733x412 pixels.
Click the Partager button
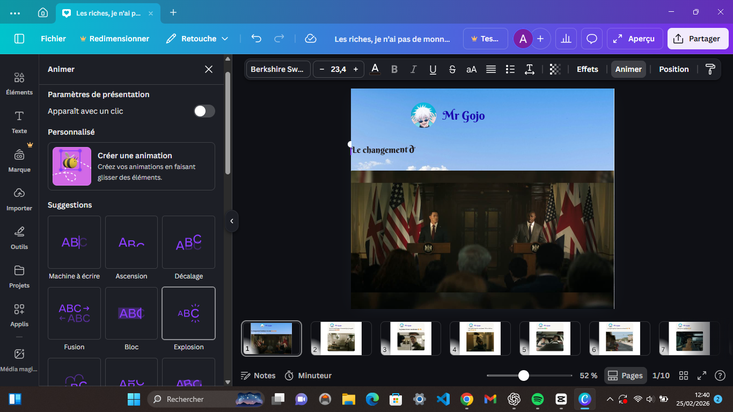[x=697, y=39]
